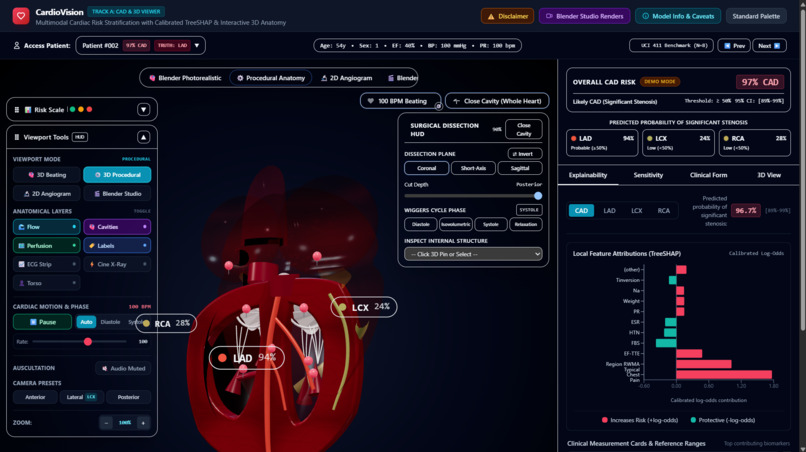
Task: Select 3D Procedural viewport mode
Action: (x=117, y=175)
